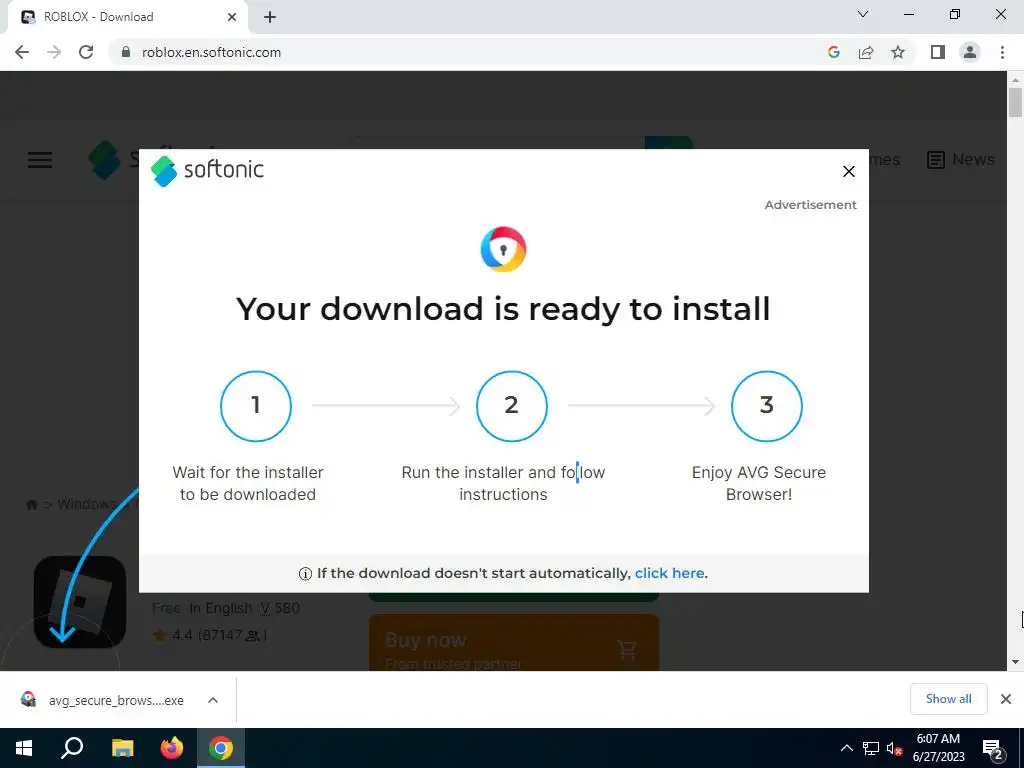1024x768 pixels.
Task: Click the Softonic logo in dialog
Action: tap(207, 170)
